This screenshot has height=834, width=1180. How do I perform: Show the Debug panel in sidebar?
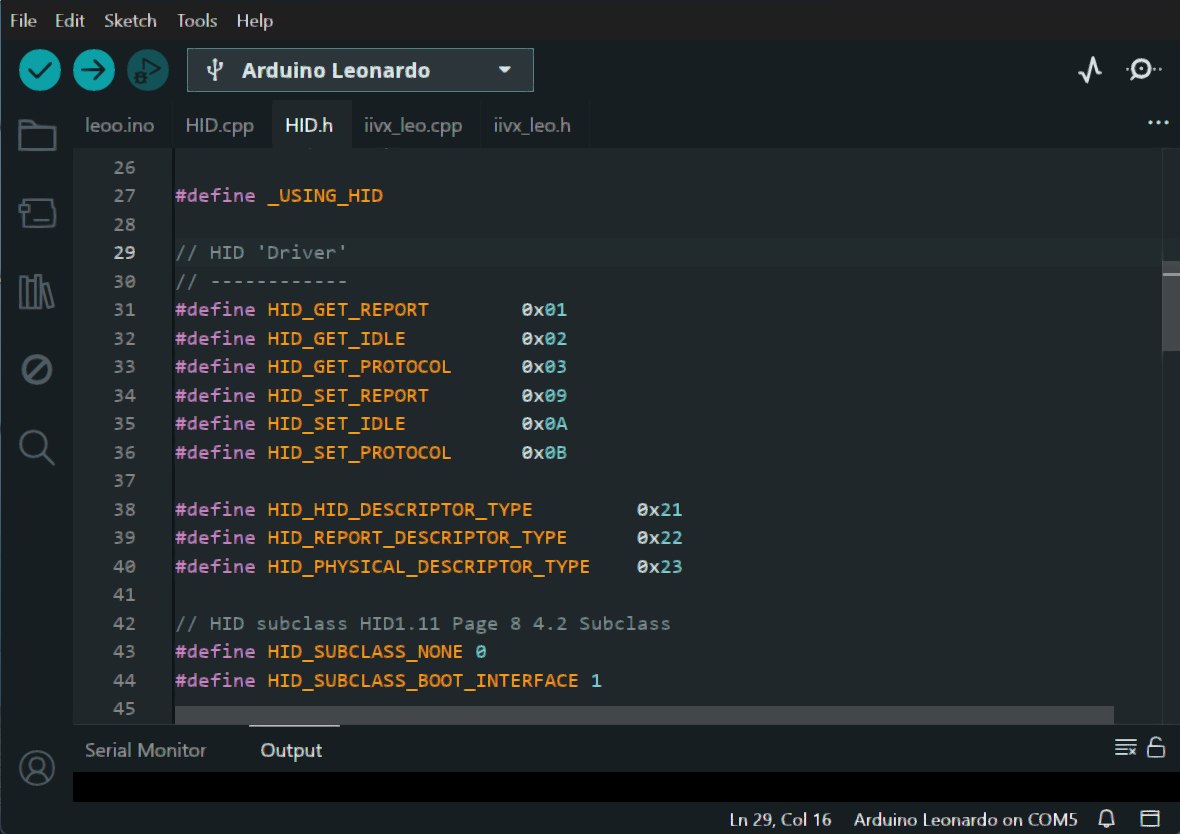(x=37, y=370)
